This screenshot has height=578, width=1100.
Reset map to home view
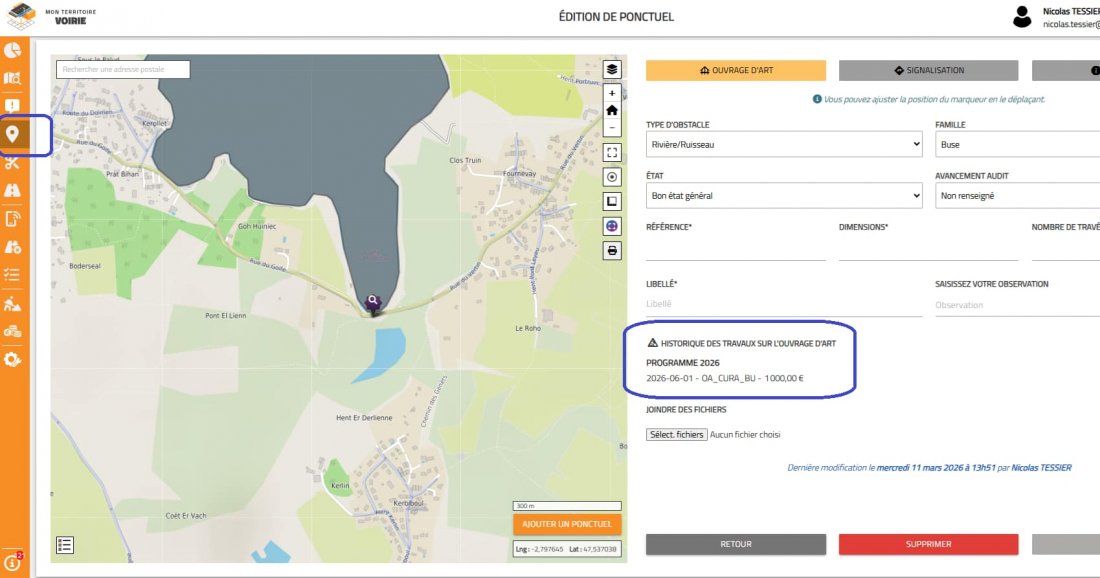point(612,110)
